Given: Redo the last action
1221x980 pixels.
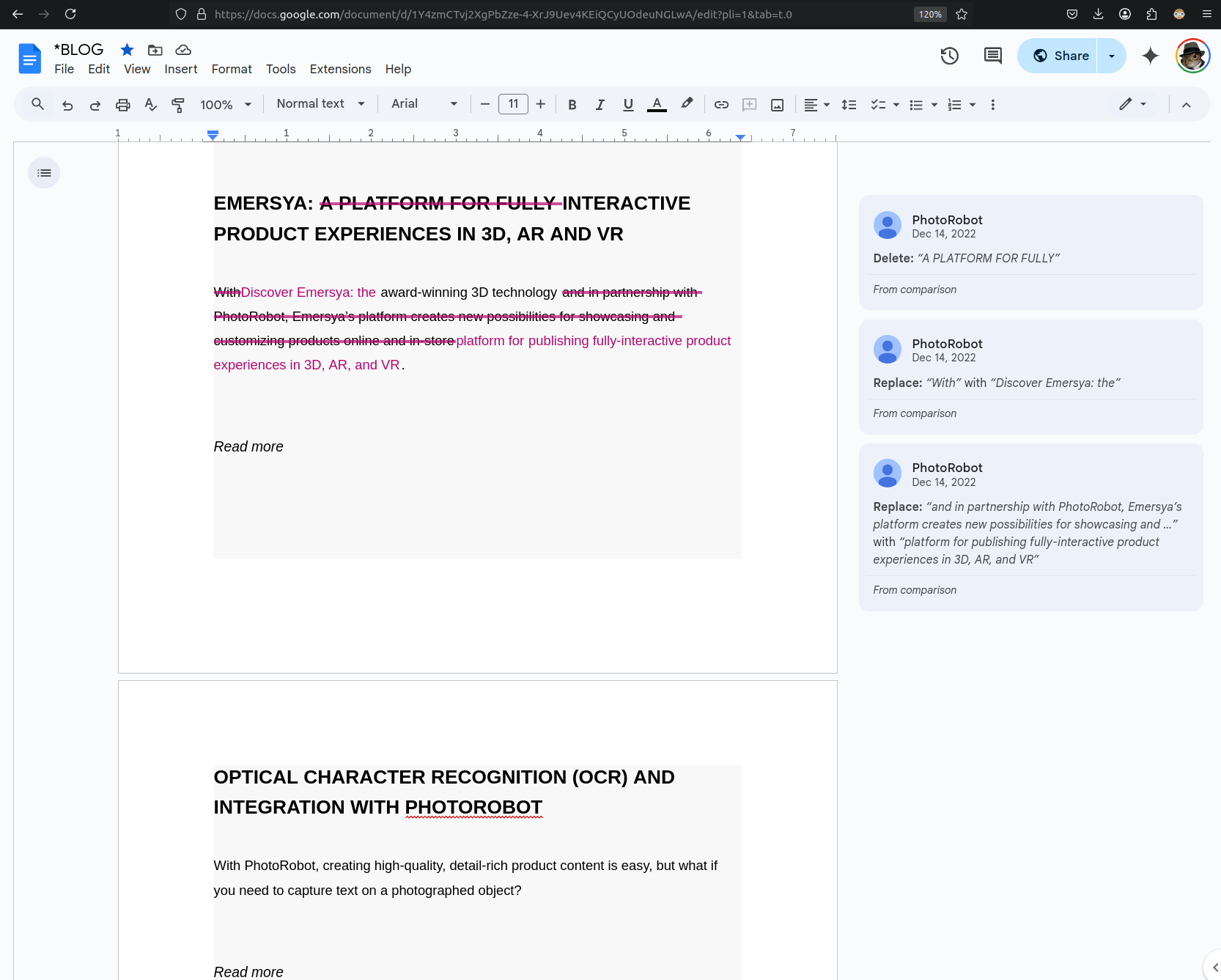Looking at the screenshot, I should [x=95, y=105].
